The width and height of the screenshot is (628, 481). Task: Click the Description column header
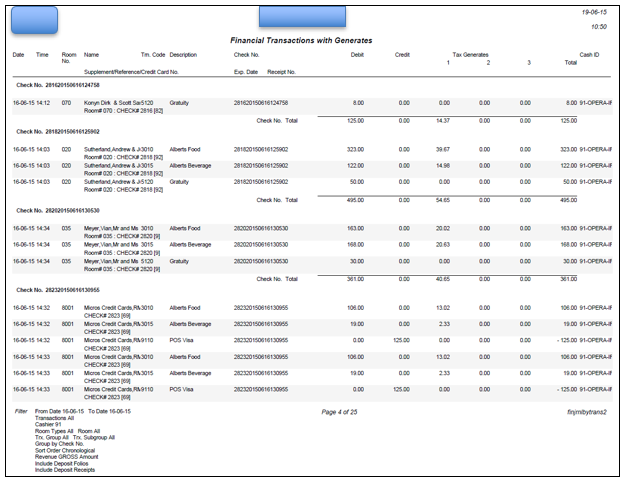183,54
